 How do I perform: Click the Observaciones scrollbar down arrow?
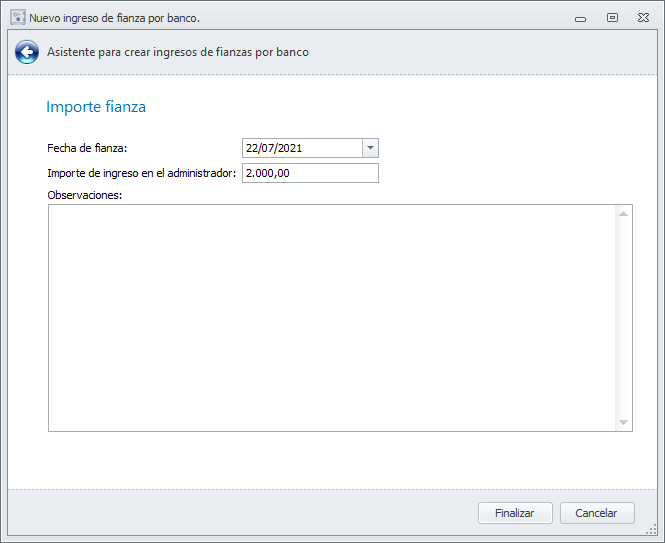point(623,422)
